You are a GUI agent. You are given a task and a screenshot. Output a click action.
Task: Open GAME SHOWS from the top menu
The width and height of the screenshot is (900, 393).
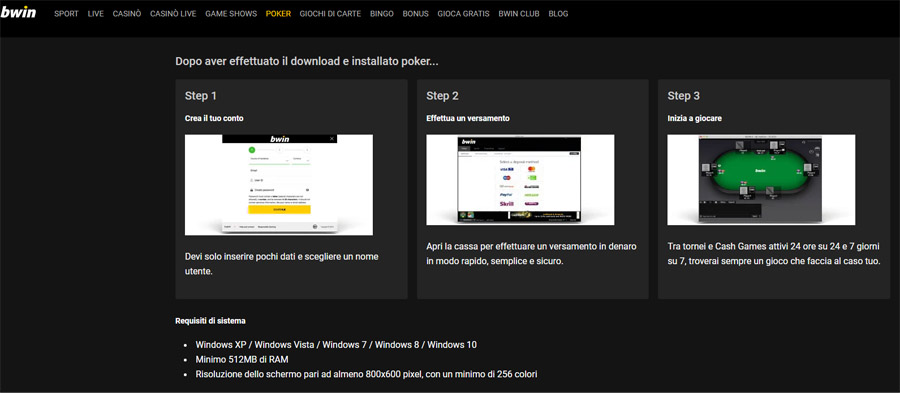231,14
